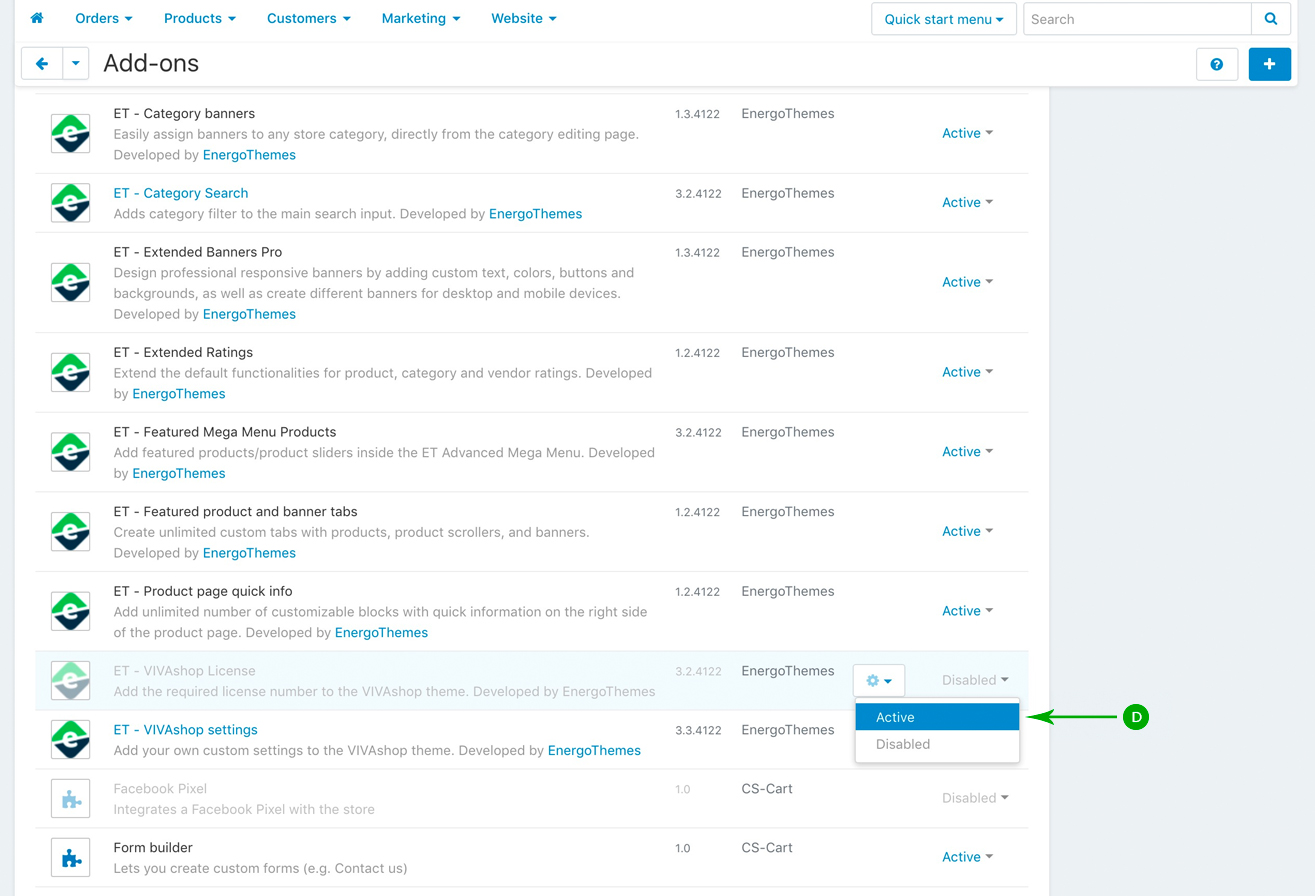Select Active in the status dropdown
The image size is (1315, 896).
coord(937,717)
